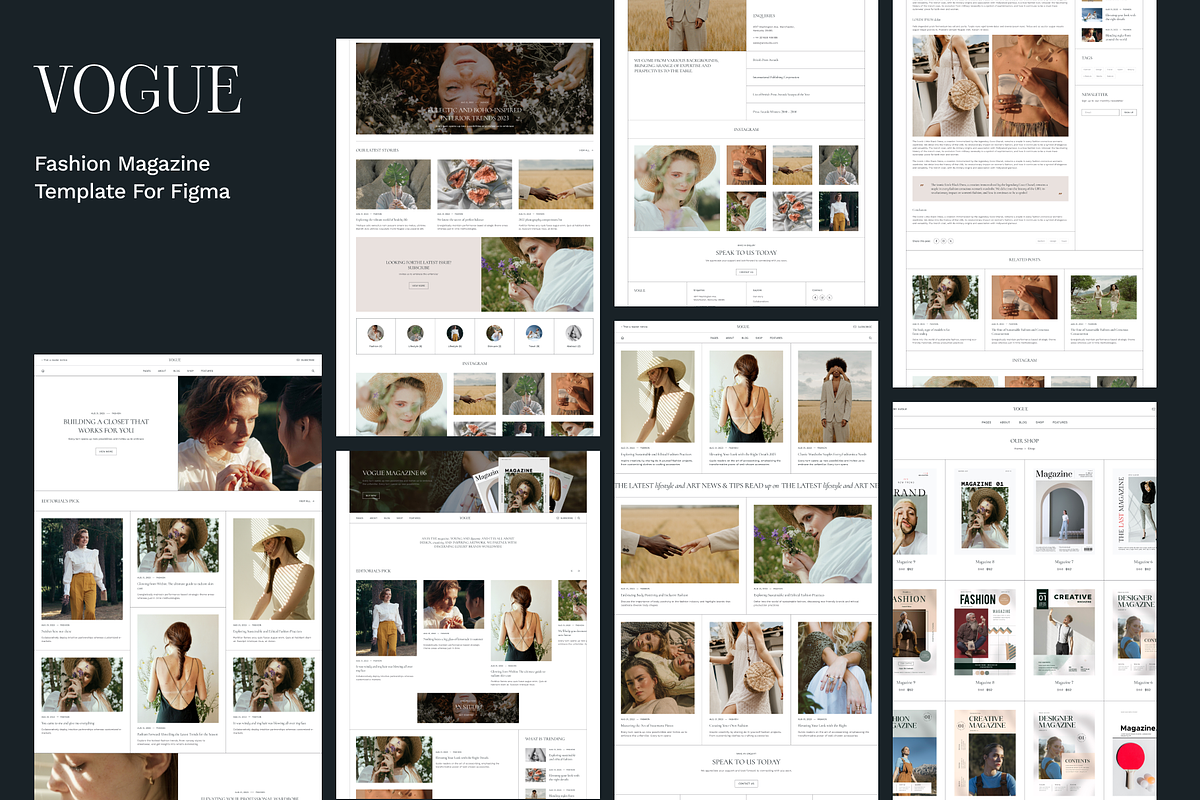
Task: Click BUILDING A CLOSET THAT WORKS FOR YOU headline
Action: point(106,426)
